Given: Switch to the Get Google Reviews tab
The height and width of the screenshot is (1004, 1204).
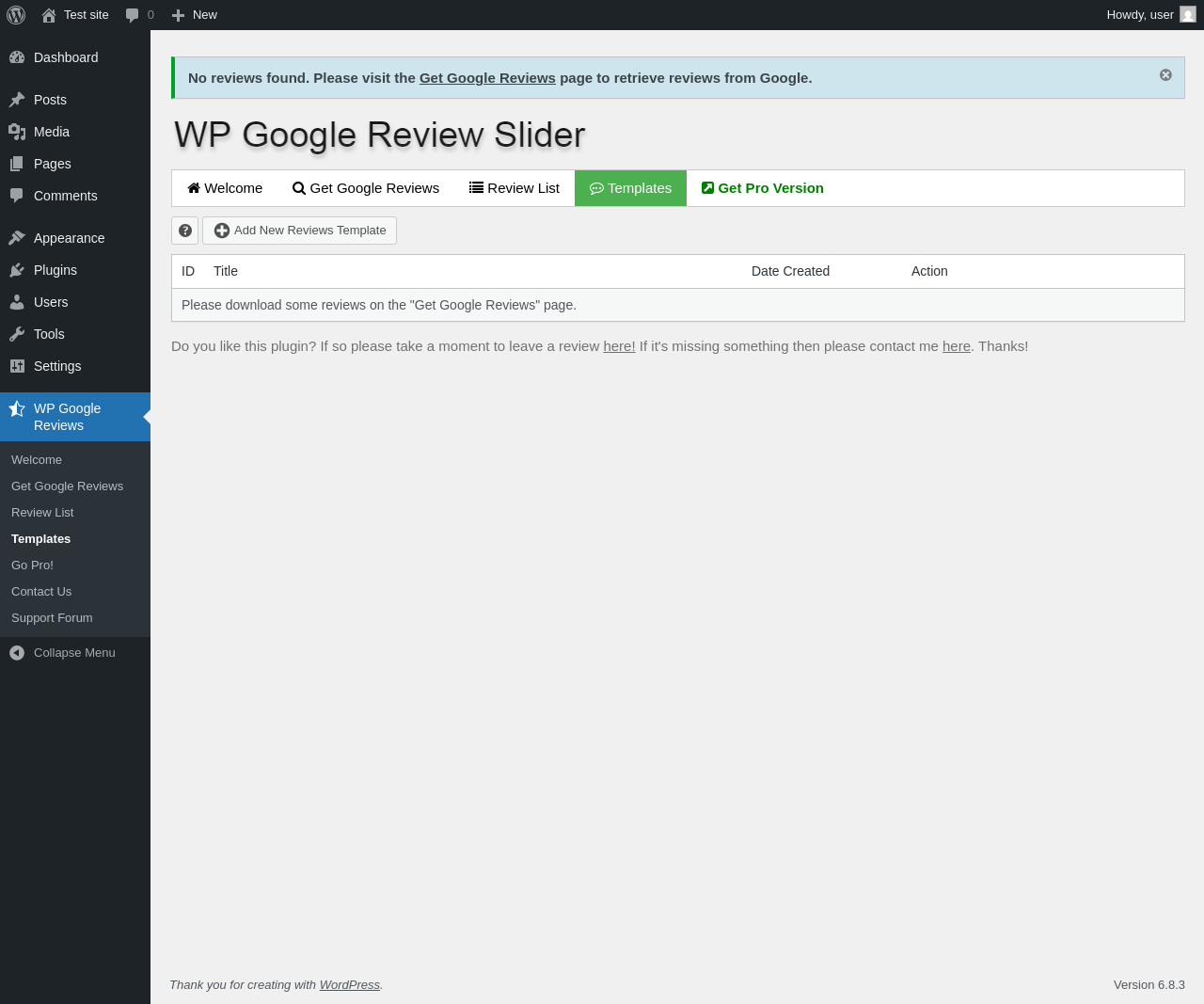Looking at the screenshot, I should [x=366, y=188].
